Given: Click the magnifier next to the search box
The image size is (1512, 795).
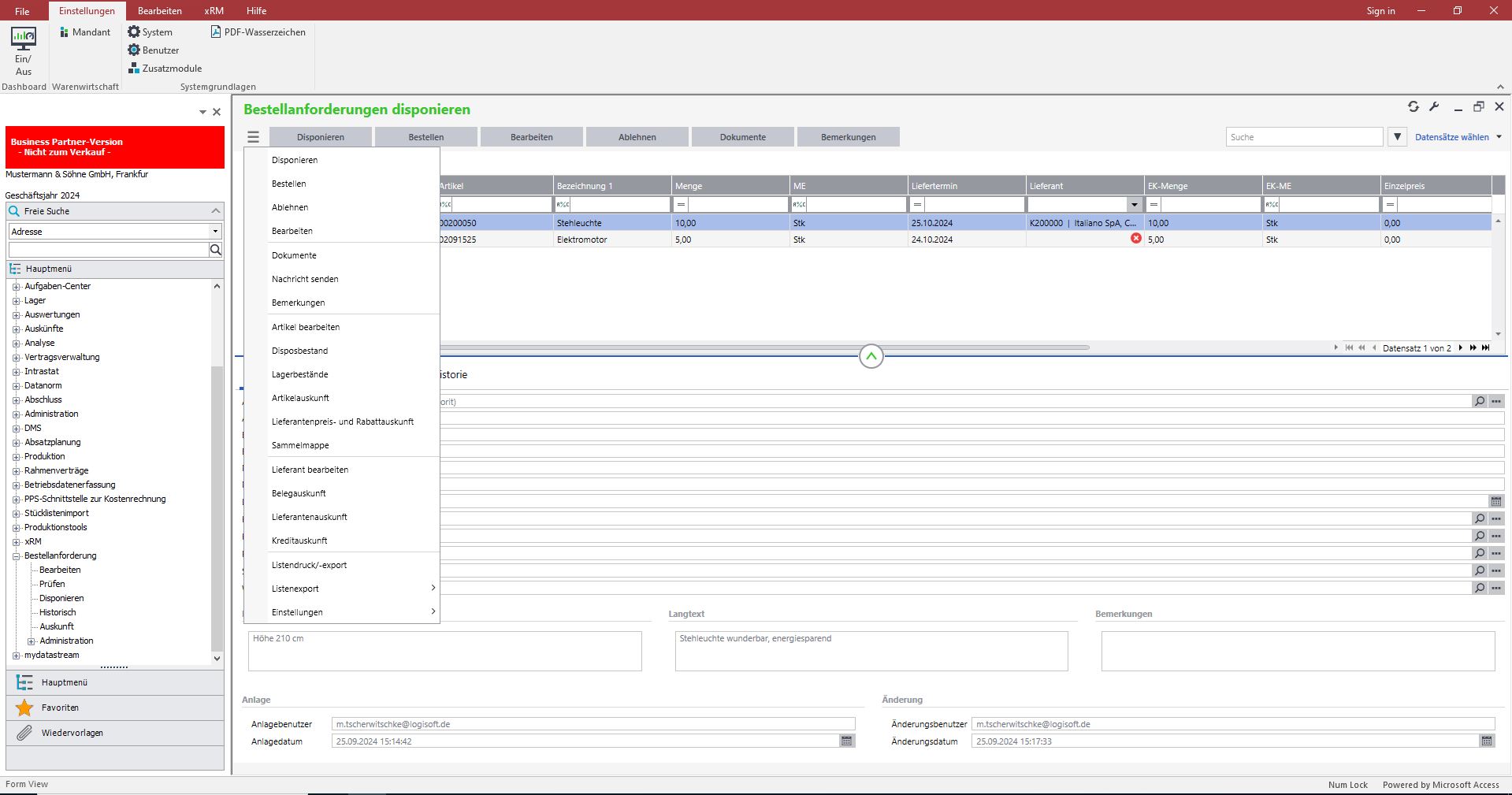Looking at the screenshot, I should click(215, 250).
